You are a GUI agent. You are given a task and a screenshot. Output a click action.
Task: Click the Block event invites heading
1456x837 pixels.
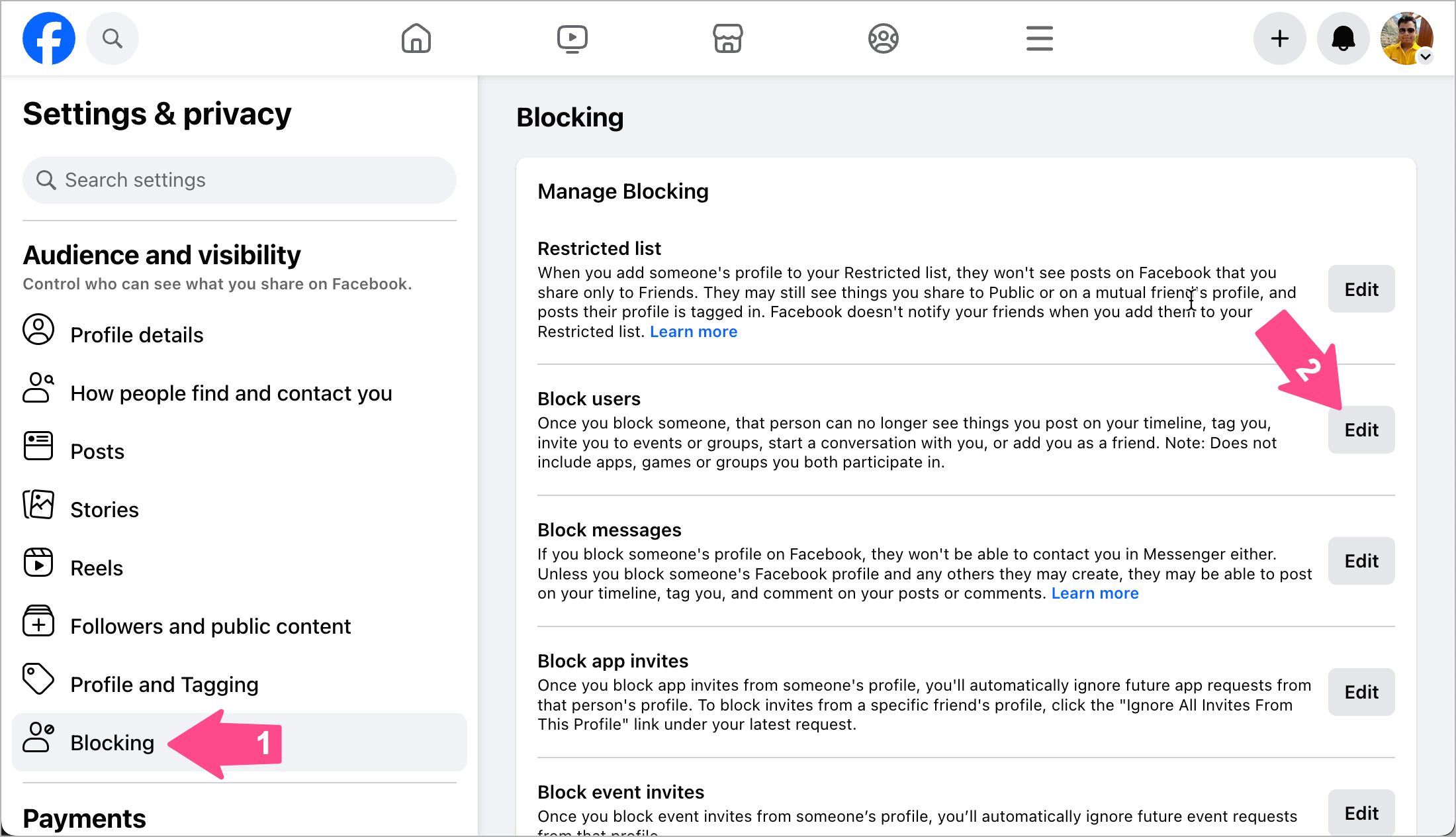[621, 792]
